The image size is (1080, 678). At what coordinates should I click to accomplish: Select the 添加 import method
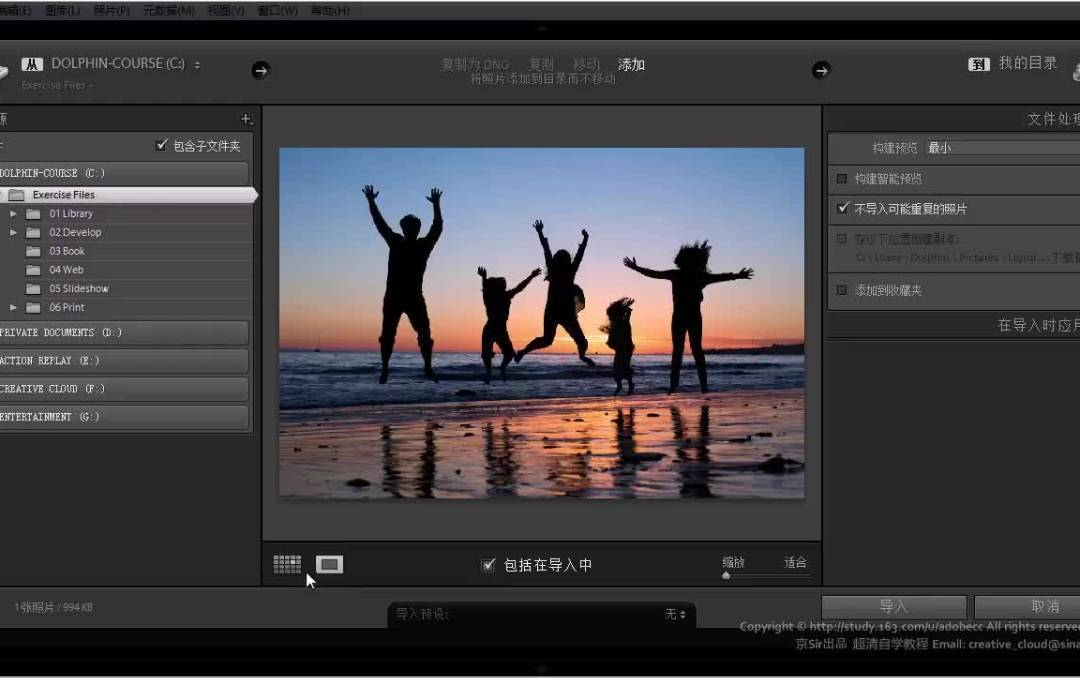pyautogui.click(x=631, y=64)
